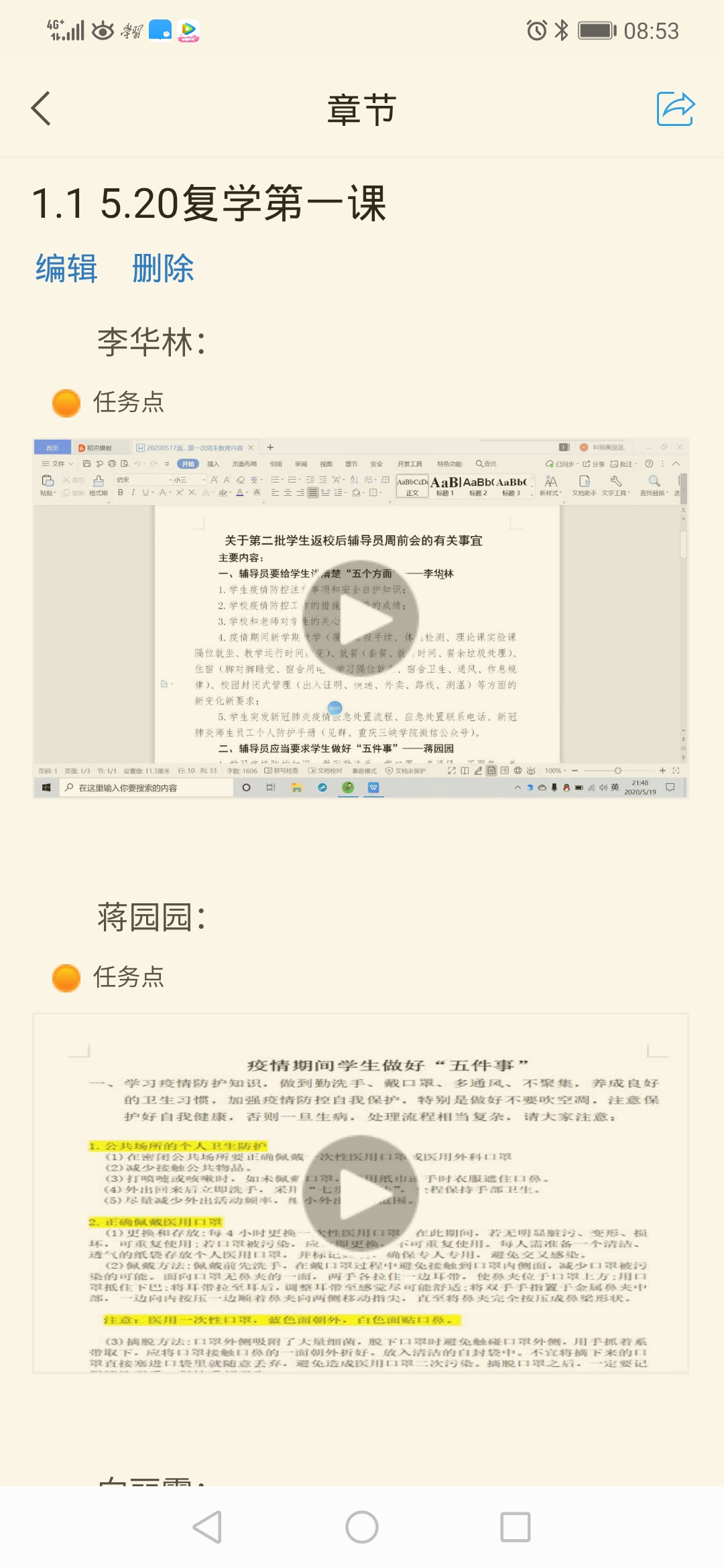The height and width of the screenshot is (1568, 724).
Task: Tap the 4G signal strength icon
Action: point(66,30)
